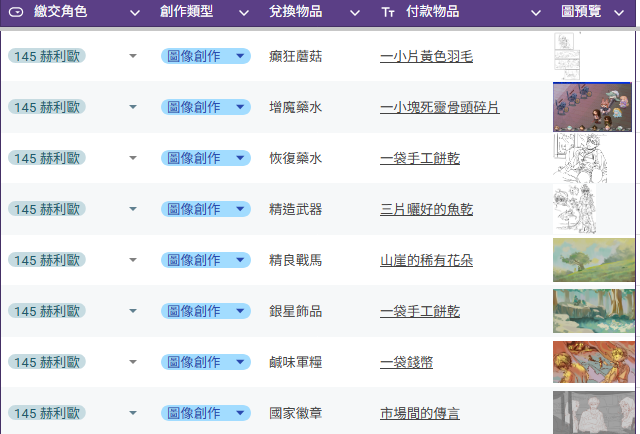Image resolution: width=640 pixels, height=434 pixels.
Task: Expand the 圖像創作 chip in the 精良戰馬 row
Action: (x=240, y=260)
